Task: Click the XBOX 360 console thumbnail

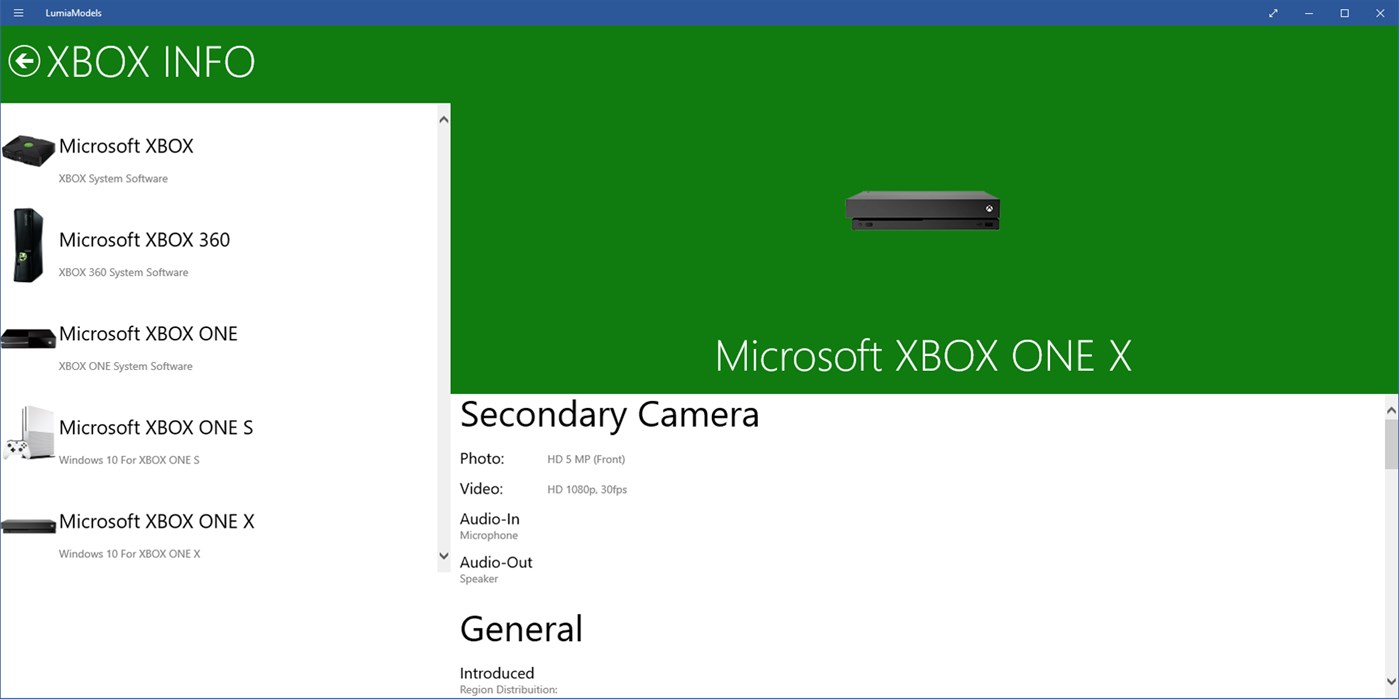Action: (x=28, y=245)
